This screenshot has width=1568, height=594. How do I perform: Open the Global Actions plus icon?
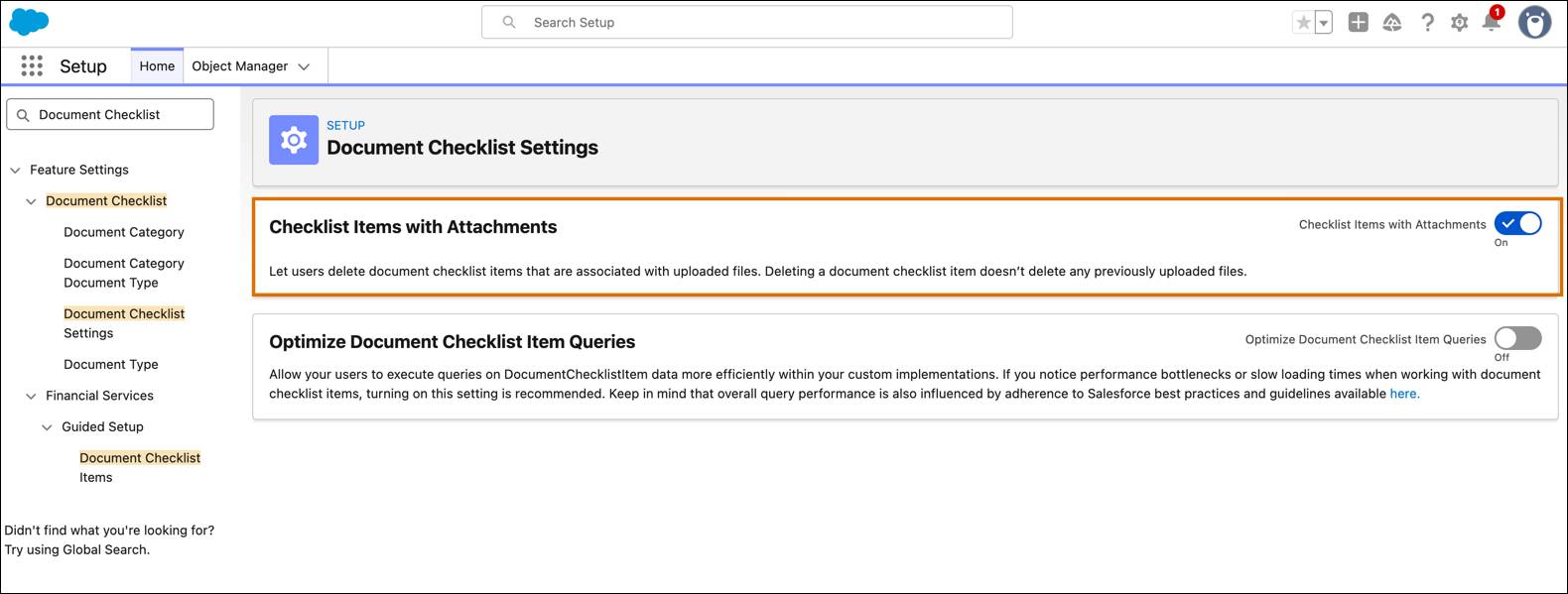tap(1359, 22)
